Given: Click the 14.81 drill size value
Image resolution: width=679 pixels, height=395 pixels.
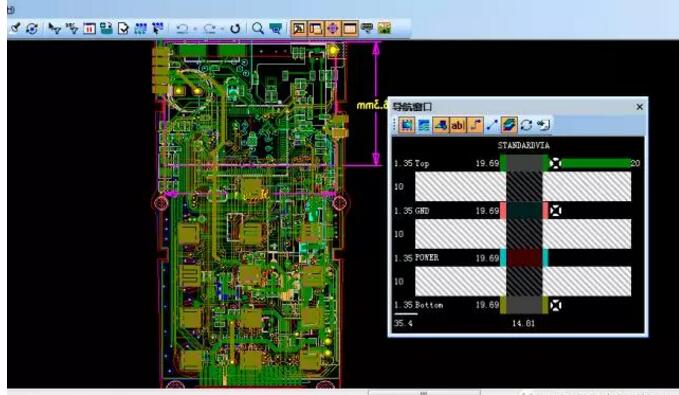Looking at the screenshot, I should pos(523,323).
